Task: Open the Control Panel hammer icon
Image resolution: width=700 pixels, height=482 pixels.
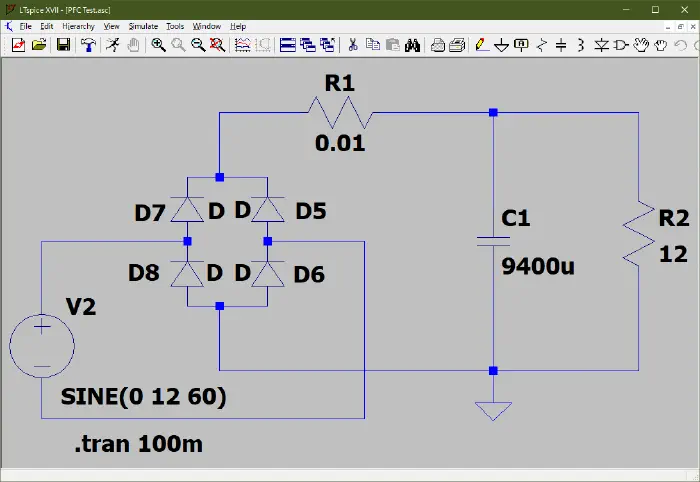Action: point(89,45)
